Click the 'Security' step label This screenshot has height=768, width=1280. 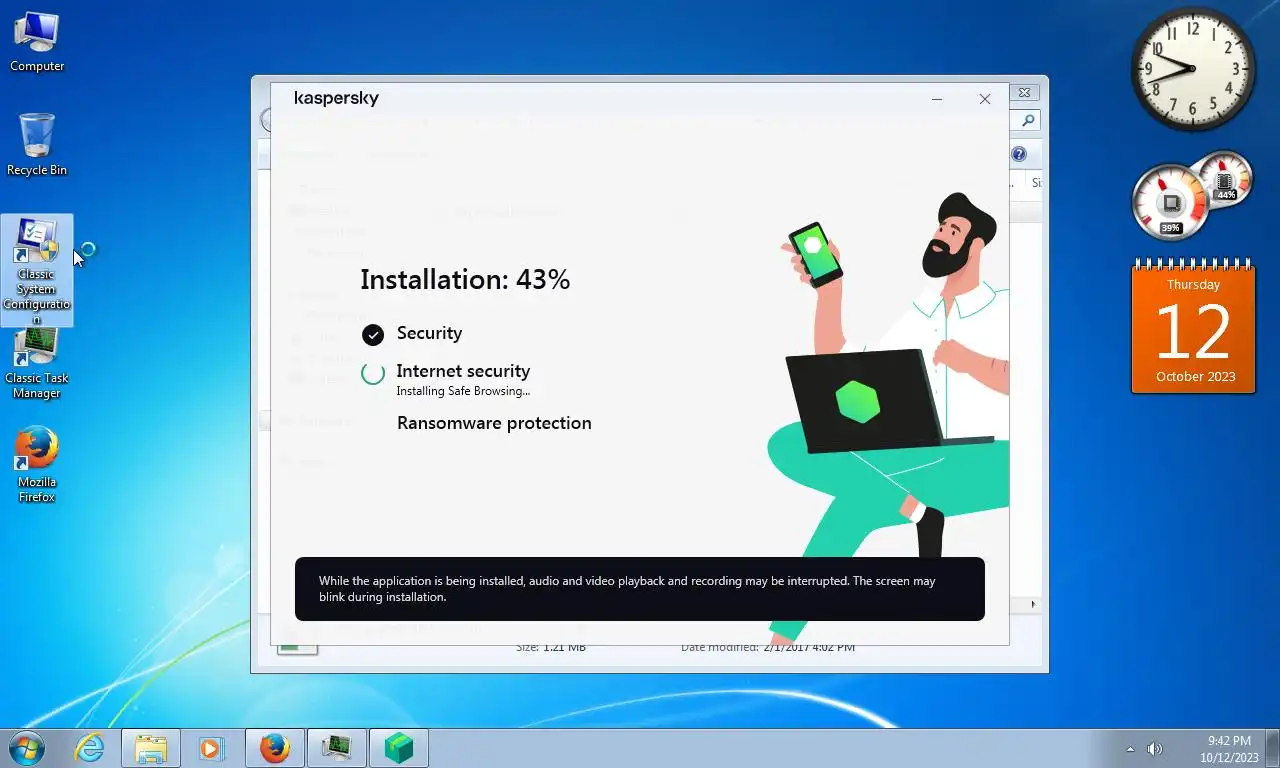pyautogui.click(x=429, y=333)
